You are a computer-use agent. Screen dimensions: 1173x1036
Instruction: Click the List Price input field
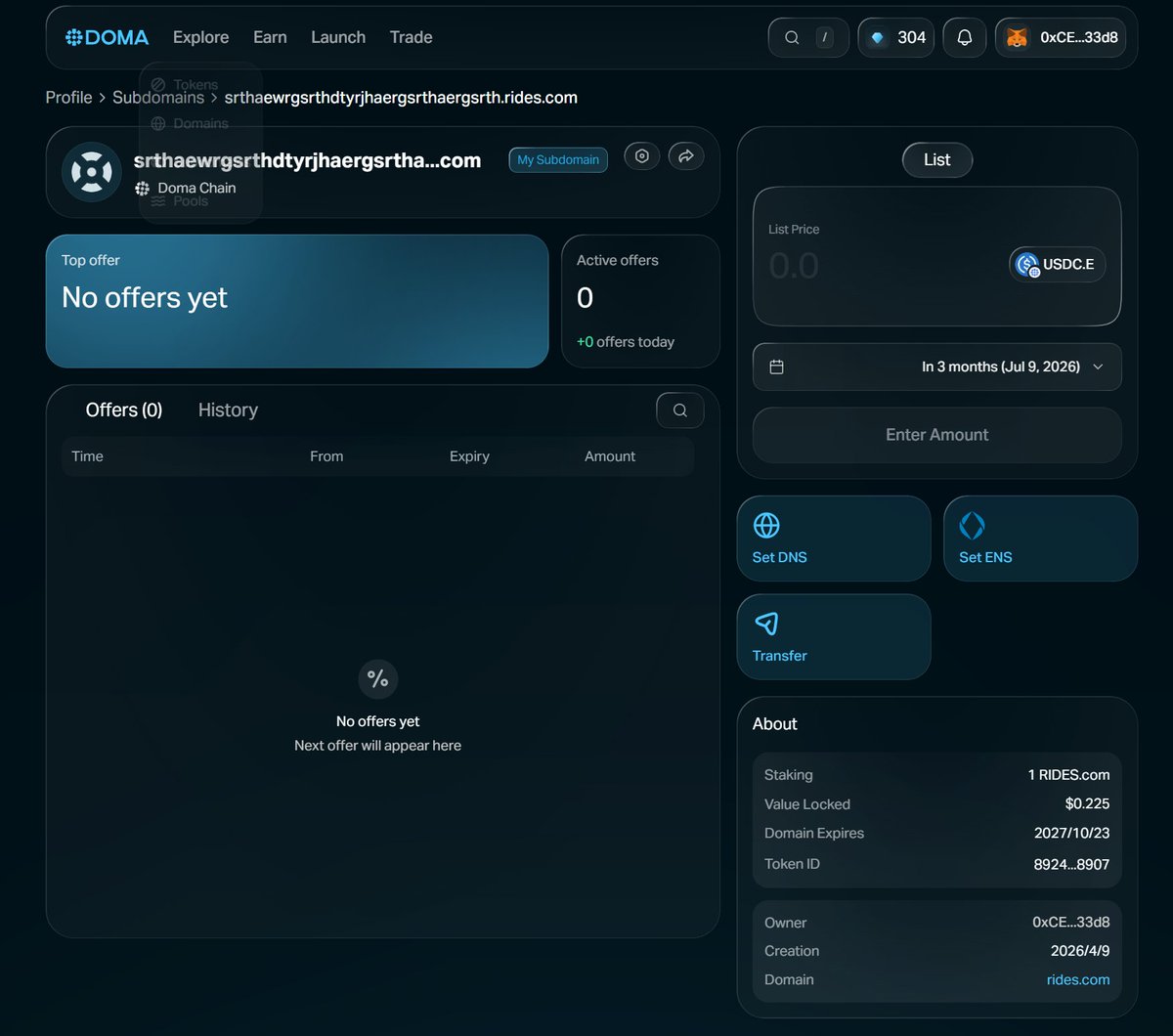point(880,265)
